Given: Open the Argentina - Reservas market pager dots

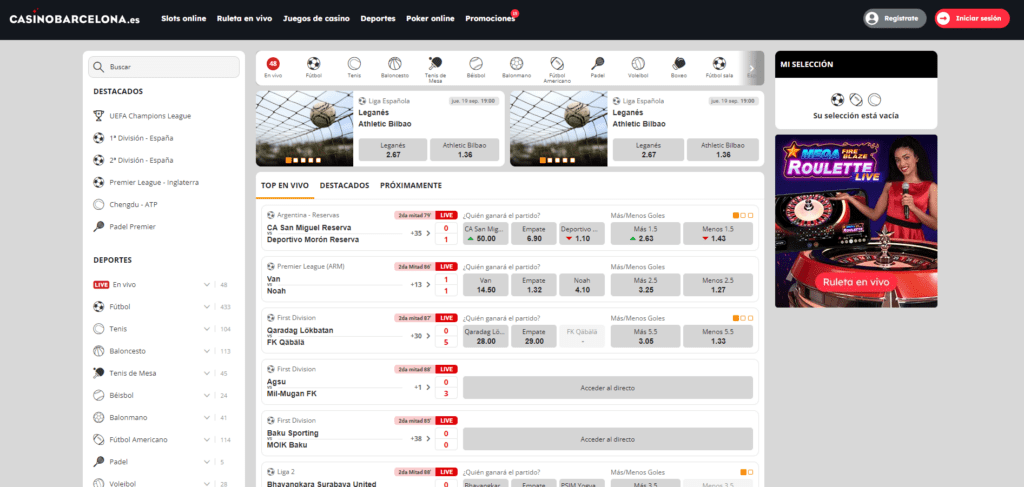Looking at the screenshot, I should tap(743, 215).
